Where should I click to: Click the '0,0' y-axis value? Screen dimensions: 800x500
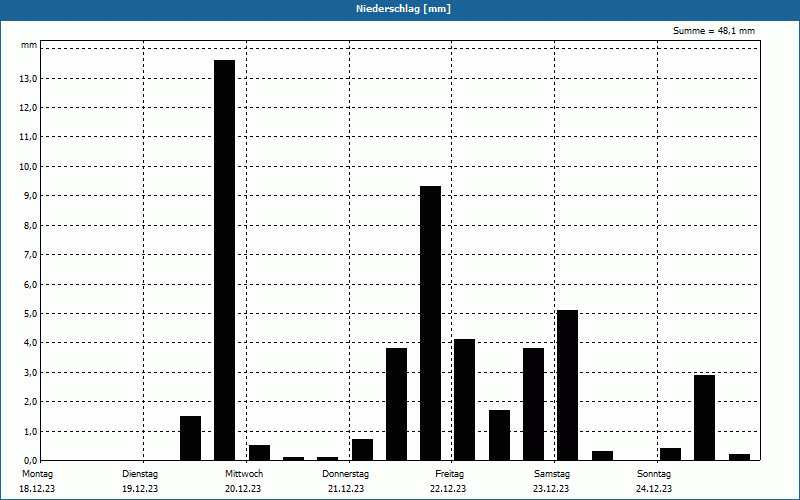(30, 461)
